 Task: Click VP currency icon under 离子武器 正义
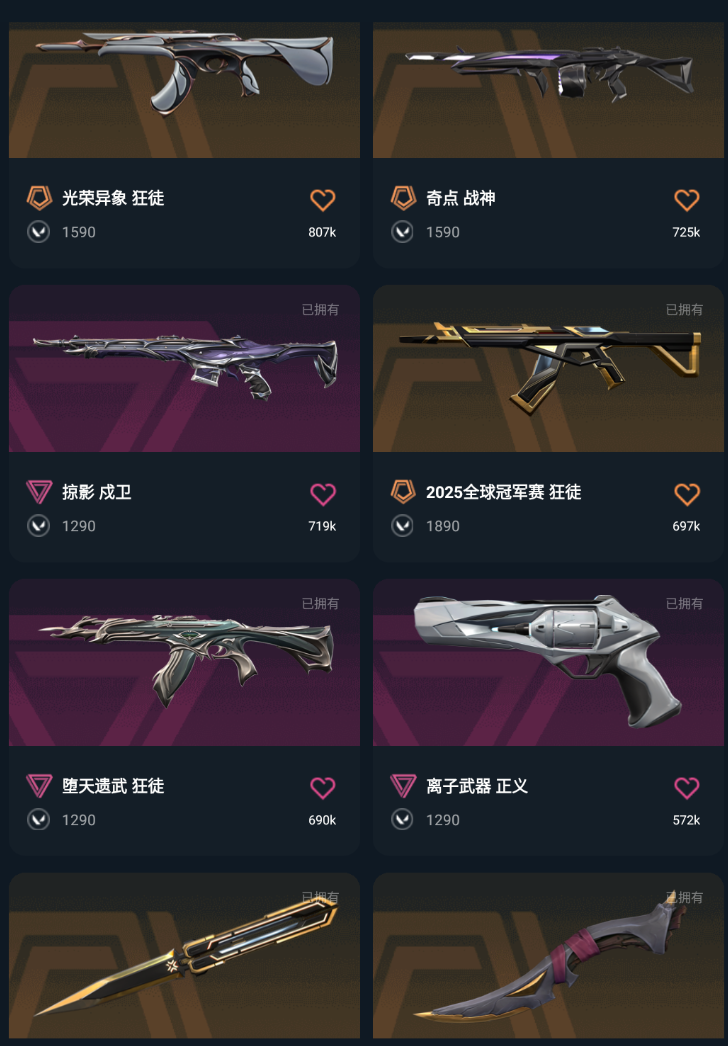402,819
